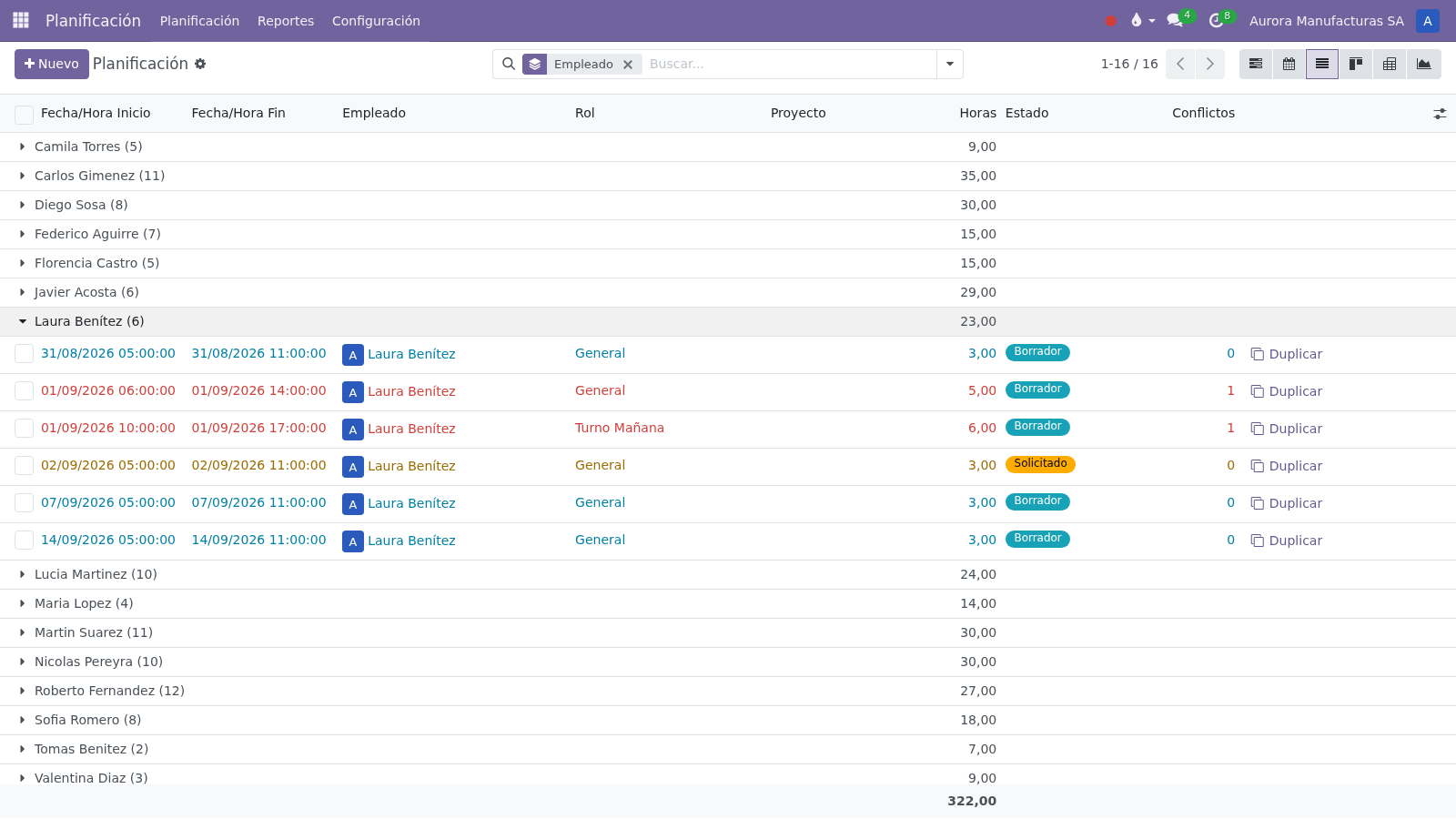Check the 01/09/2026 06:00:00 shift row
This screenshot has width=1456, height=819.
click(x=25, y=391)
